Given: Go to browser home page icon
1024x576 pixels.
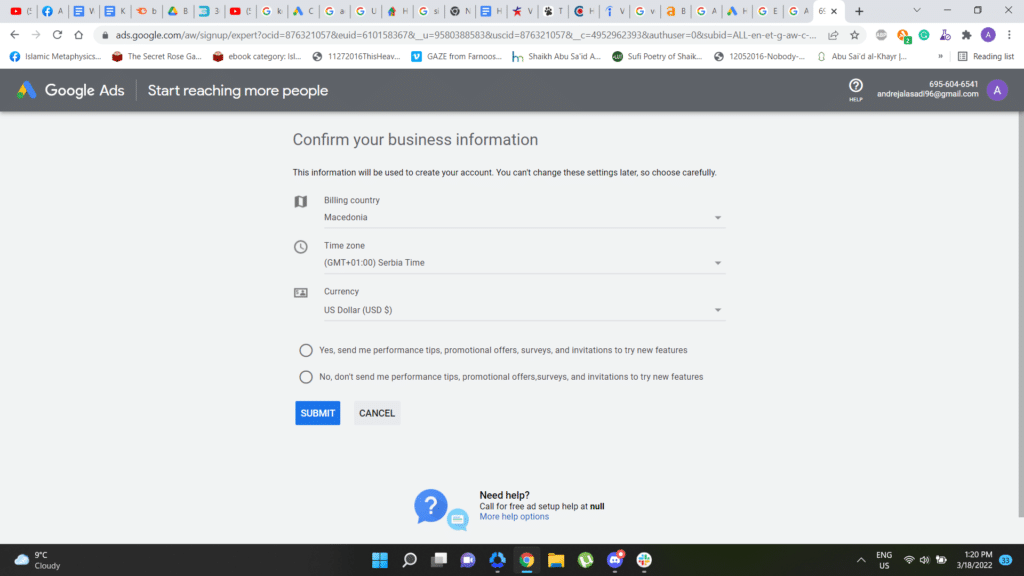Looking at the screenshot, I should 79,35.
